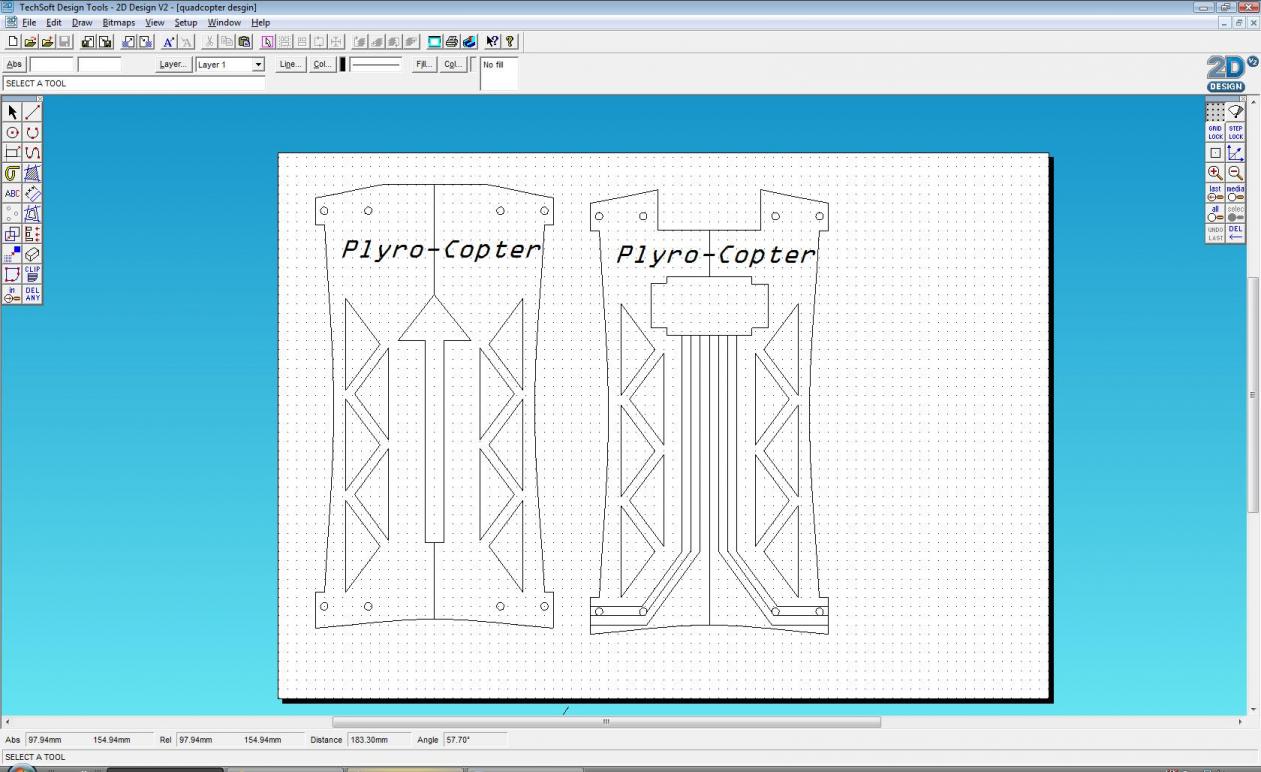Viewport: 1261px width, 772px height.
Task: Delete last item with DEL arrow button
Action: point(1235,232)
